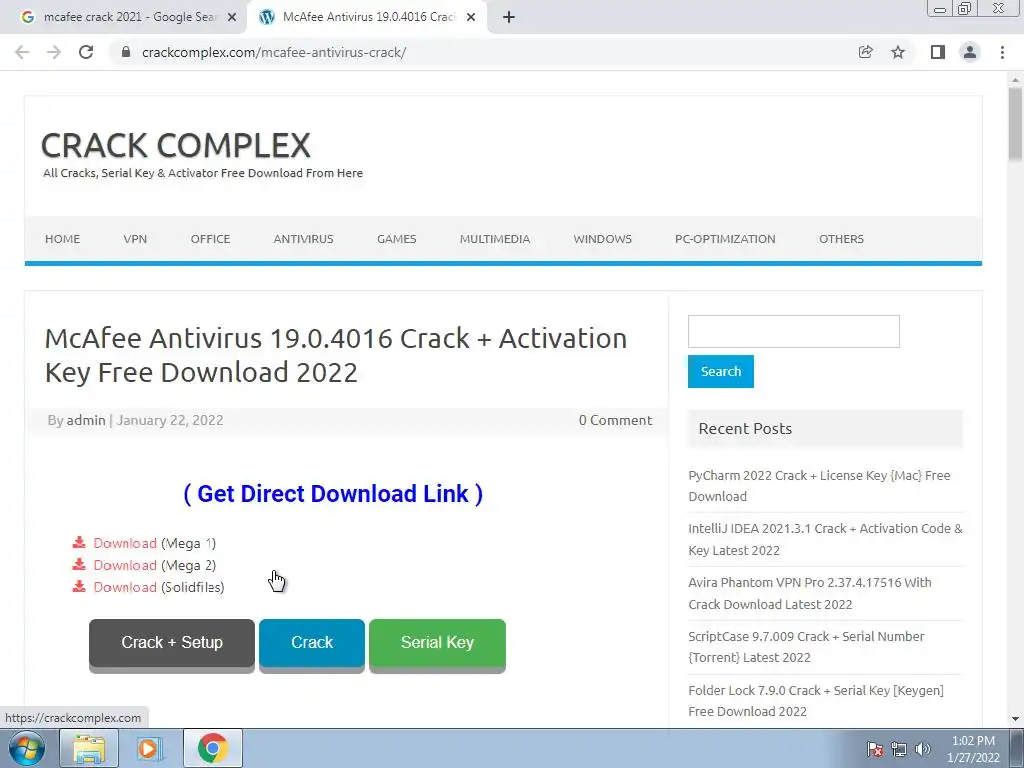The image size is (1024, 768).
Task: Click Get Direct Download Link heading
Action: (x=333, y=494)
